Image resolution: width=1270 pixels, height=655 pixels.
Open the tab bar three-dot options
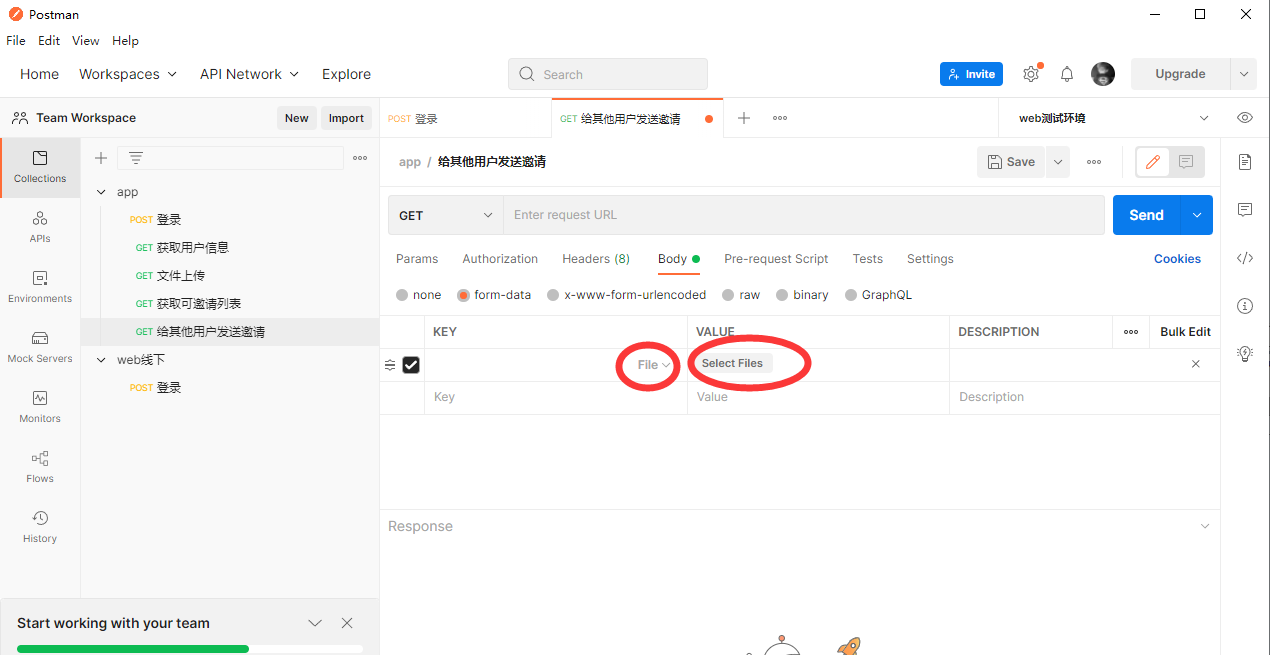(780, 118)
